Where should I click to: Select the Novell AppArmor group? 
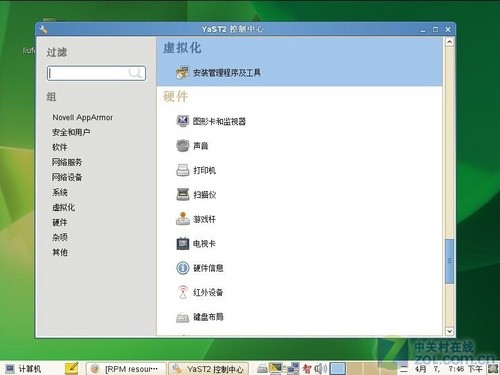pyautogui.click(x=83, y=117)
